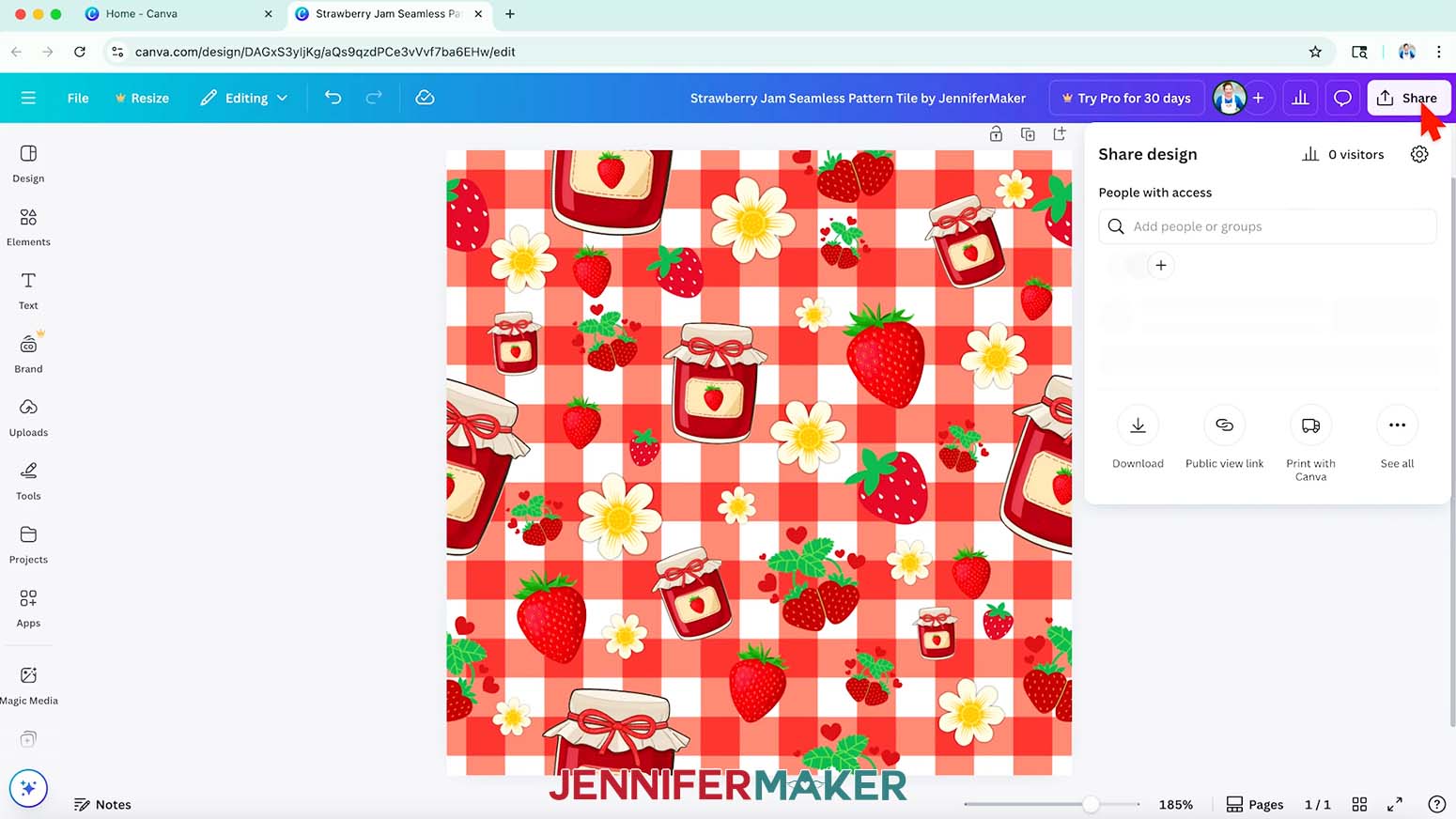Enter fullscreen present mode
The image size is (1456, 819).
[x=1395, y=805]
